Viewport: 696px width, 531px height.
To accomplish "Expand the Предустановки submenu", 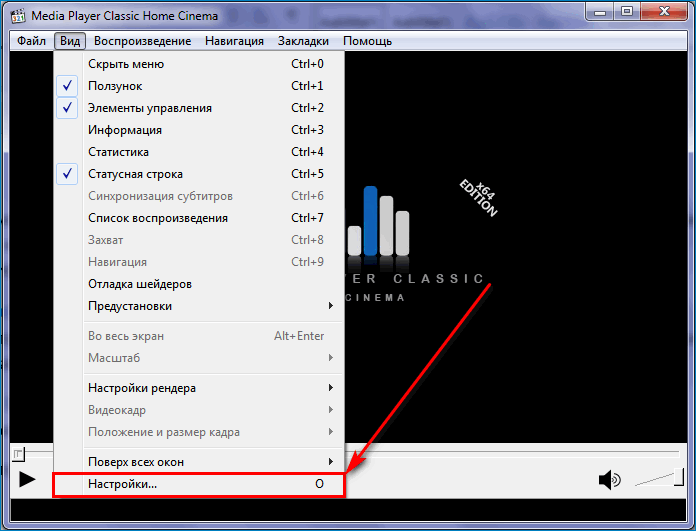I will tap(199, 306).
